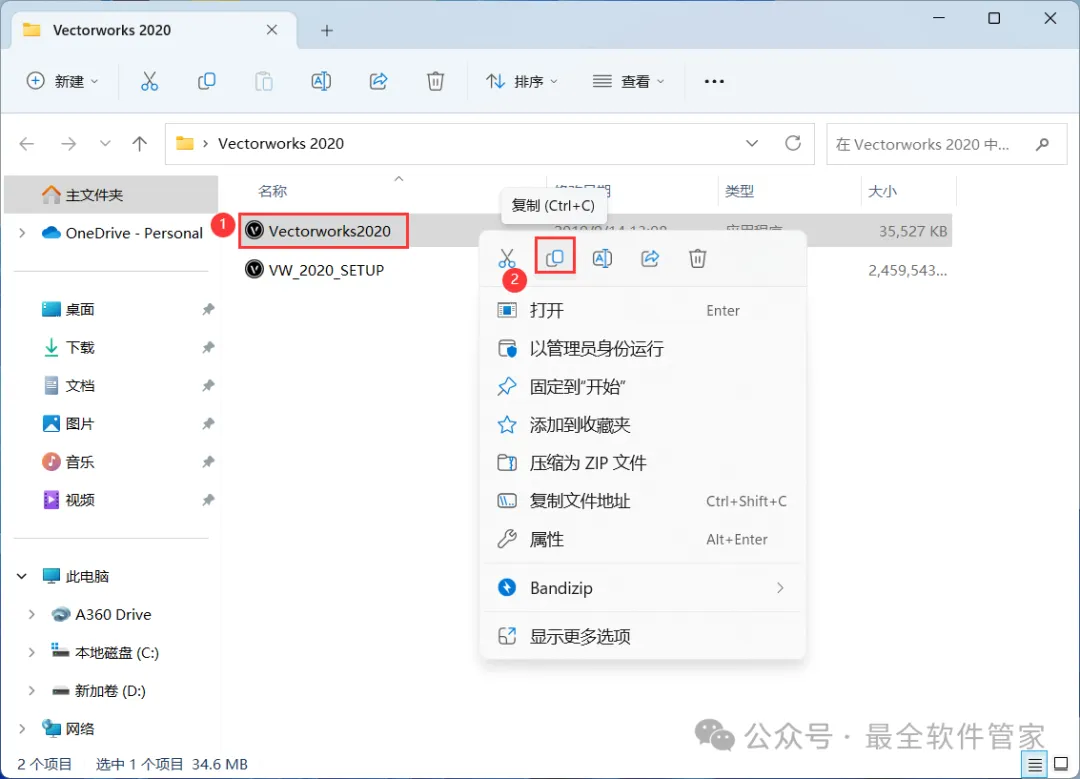This screenshot has width=1080, height=779.
Task: Collapse 此电脑 (This PC) tree node
Action: pyautogui.click(x=22, y=576)
